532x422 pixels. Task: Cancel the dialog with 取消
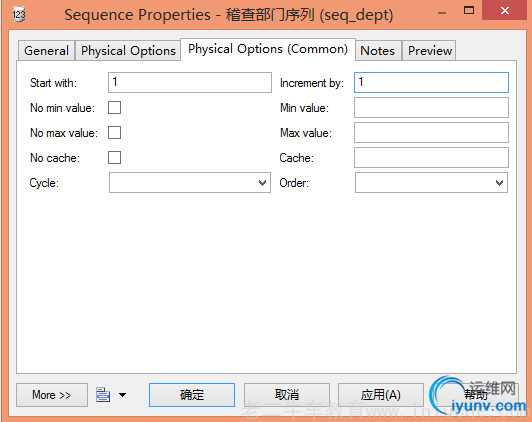(x=287, y=395)
